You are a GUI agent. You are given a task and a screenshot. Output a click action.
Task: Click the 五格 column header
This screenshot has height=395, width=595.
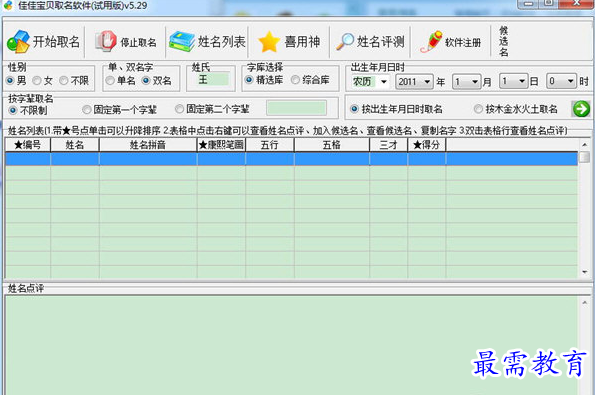pos(332,145)
